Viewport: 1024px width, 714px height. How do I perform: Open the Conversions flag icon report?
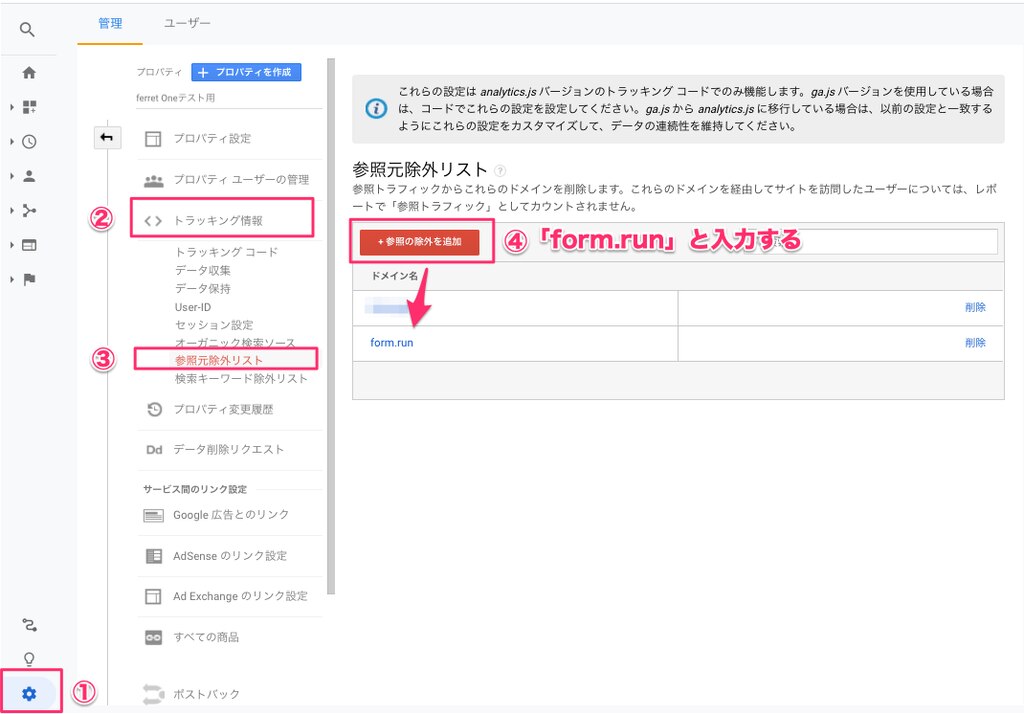[29, 279]
